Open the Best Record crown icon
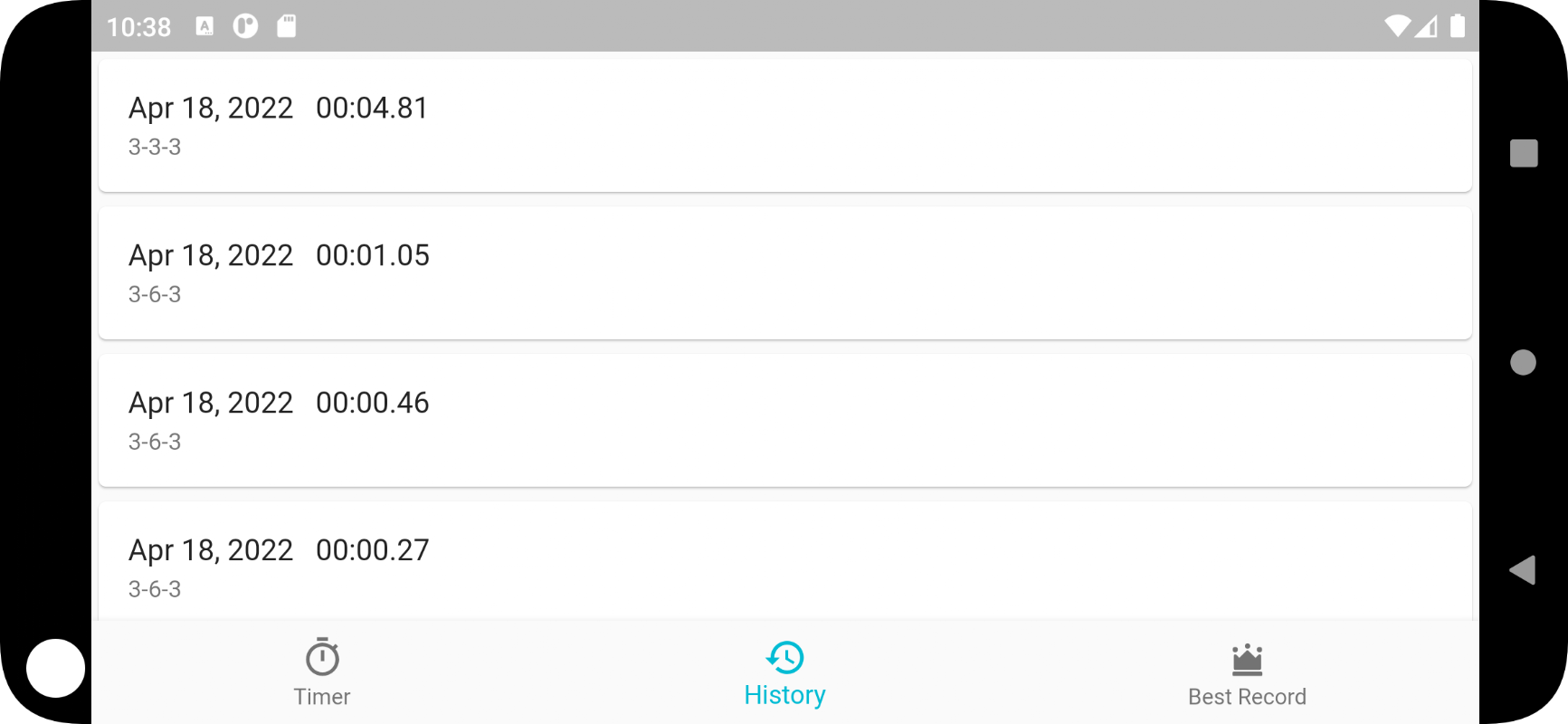 pyautogui.click(x=1247, y=660)
